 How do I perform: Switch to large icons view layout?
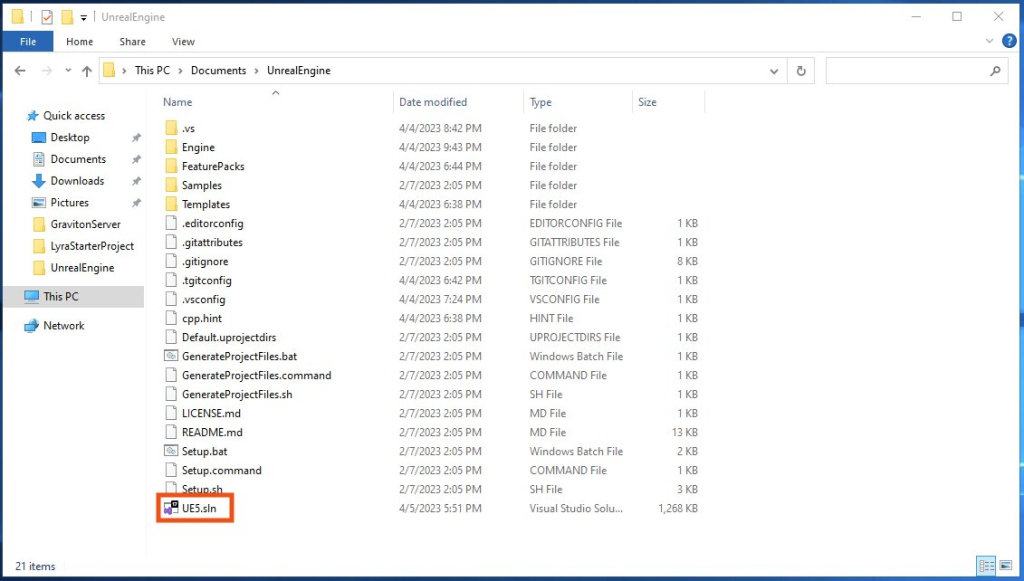coord(1006,565)
